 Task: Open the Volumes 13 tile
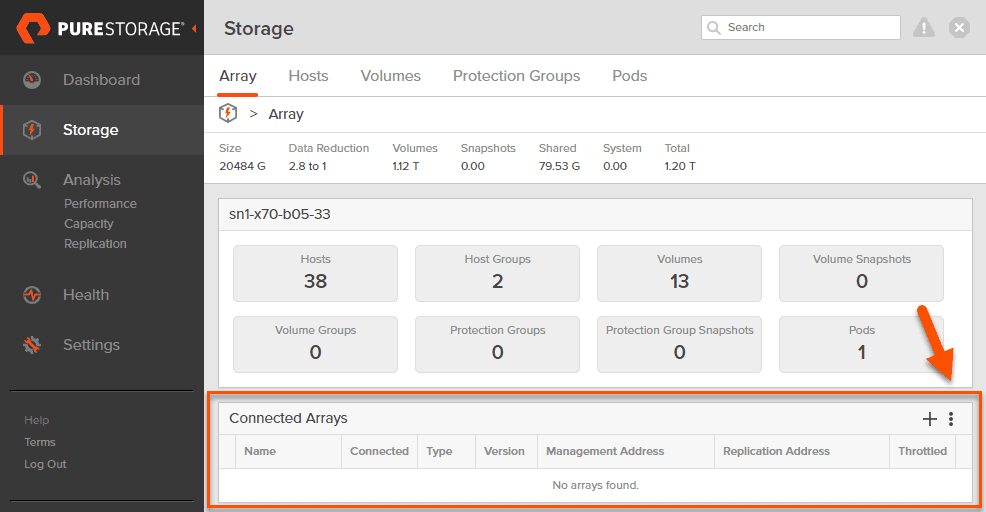point(679,273)
